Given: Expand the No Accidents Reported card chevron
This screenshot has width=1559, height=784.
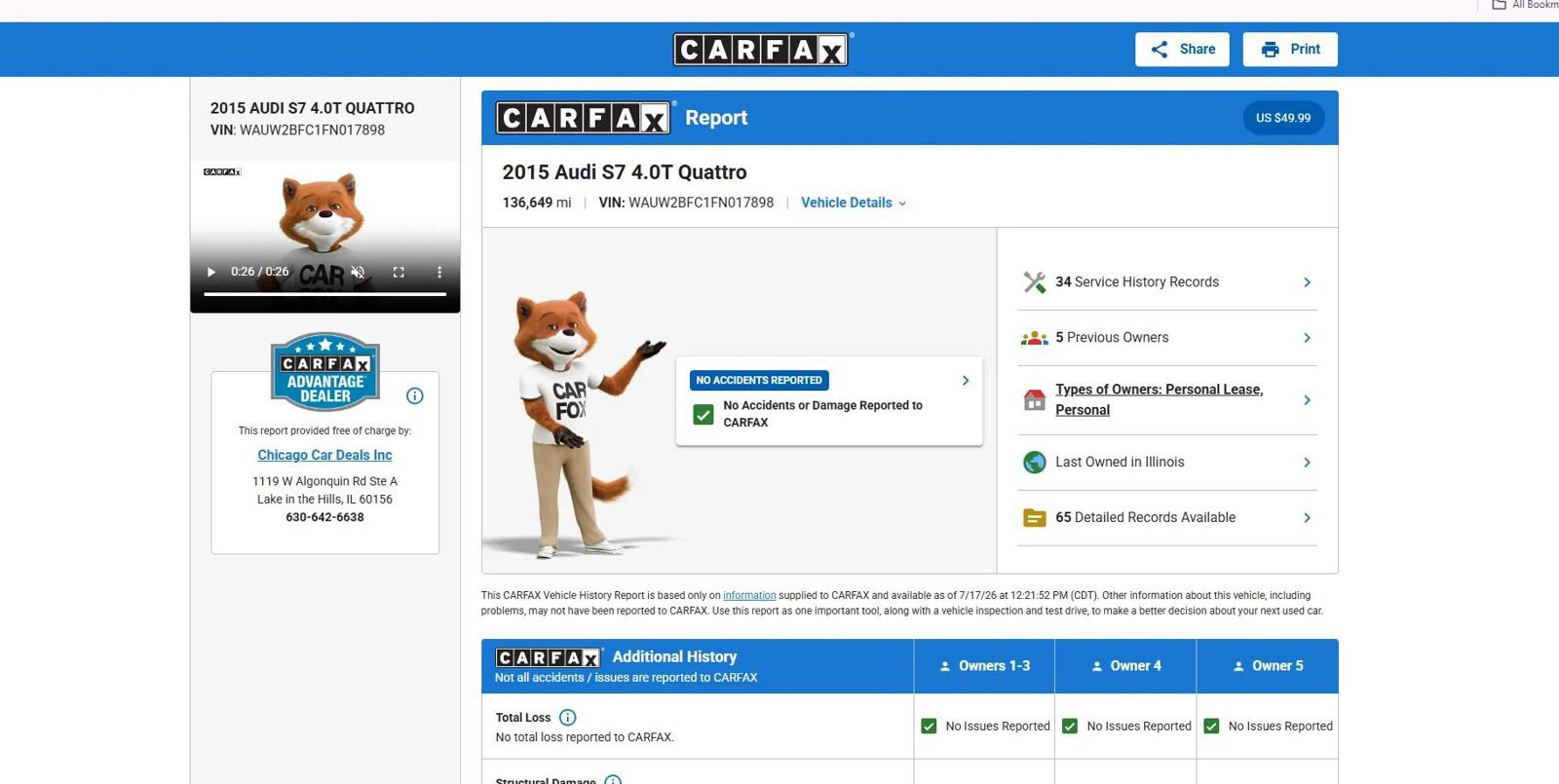Looking at the screenshot, I should (966, 381).
